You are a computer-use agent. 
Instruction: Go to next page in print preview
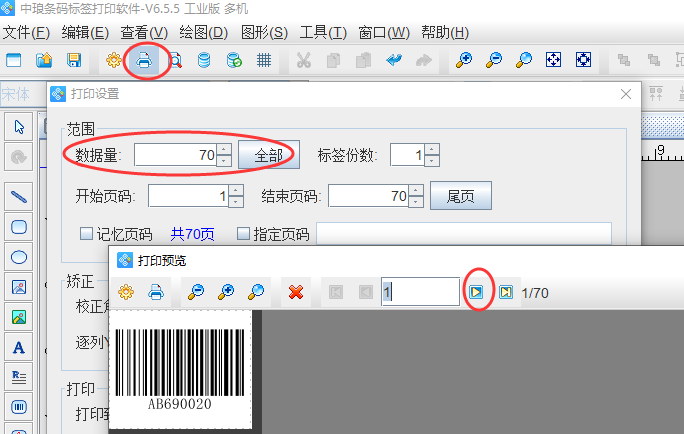pyautogui.click(x=478, y=292)
